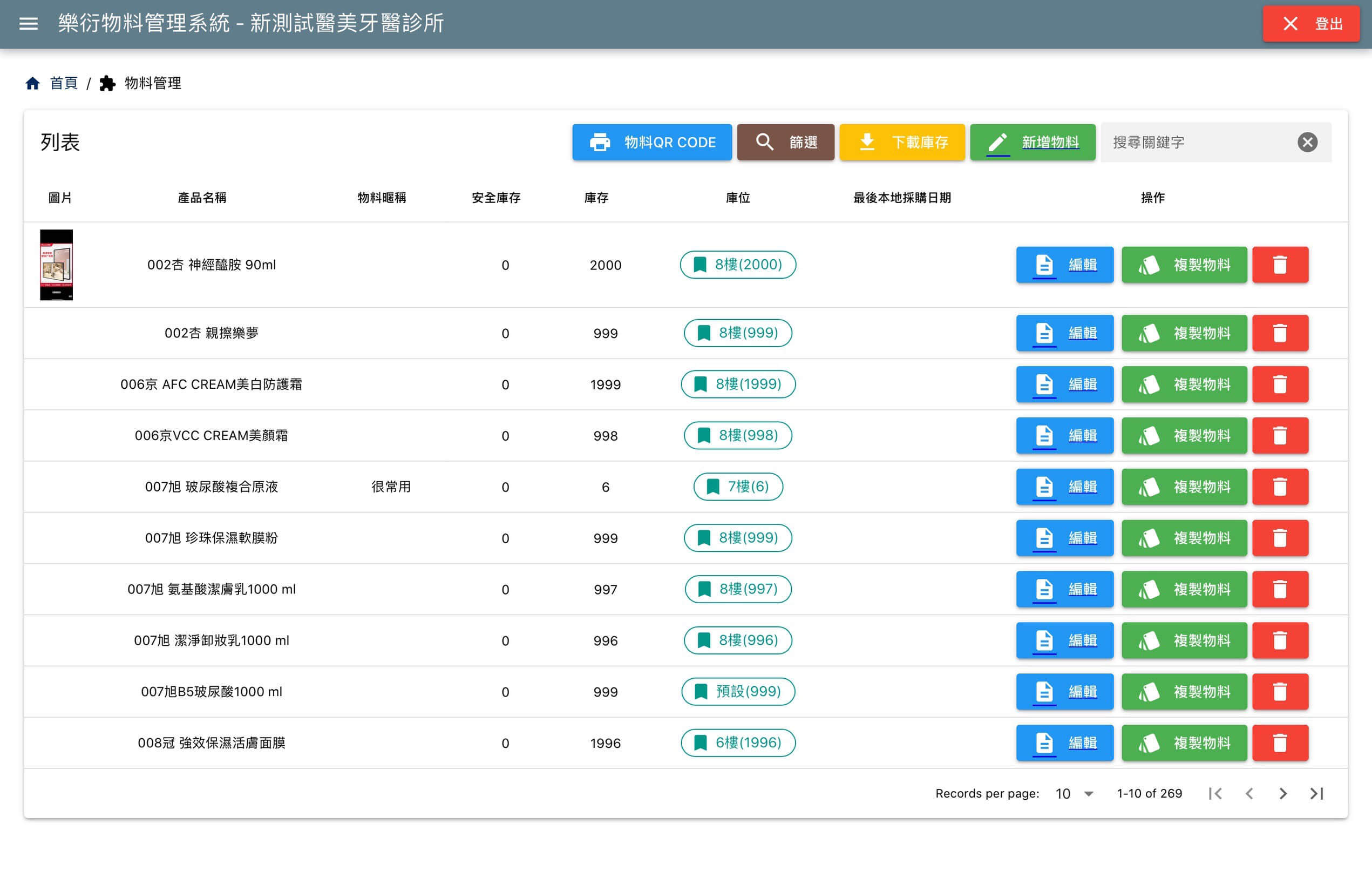Go to first page of records
Viewport: 1372px width, 891px height.
click(1215, 794)
